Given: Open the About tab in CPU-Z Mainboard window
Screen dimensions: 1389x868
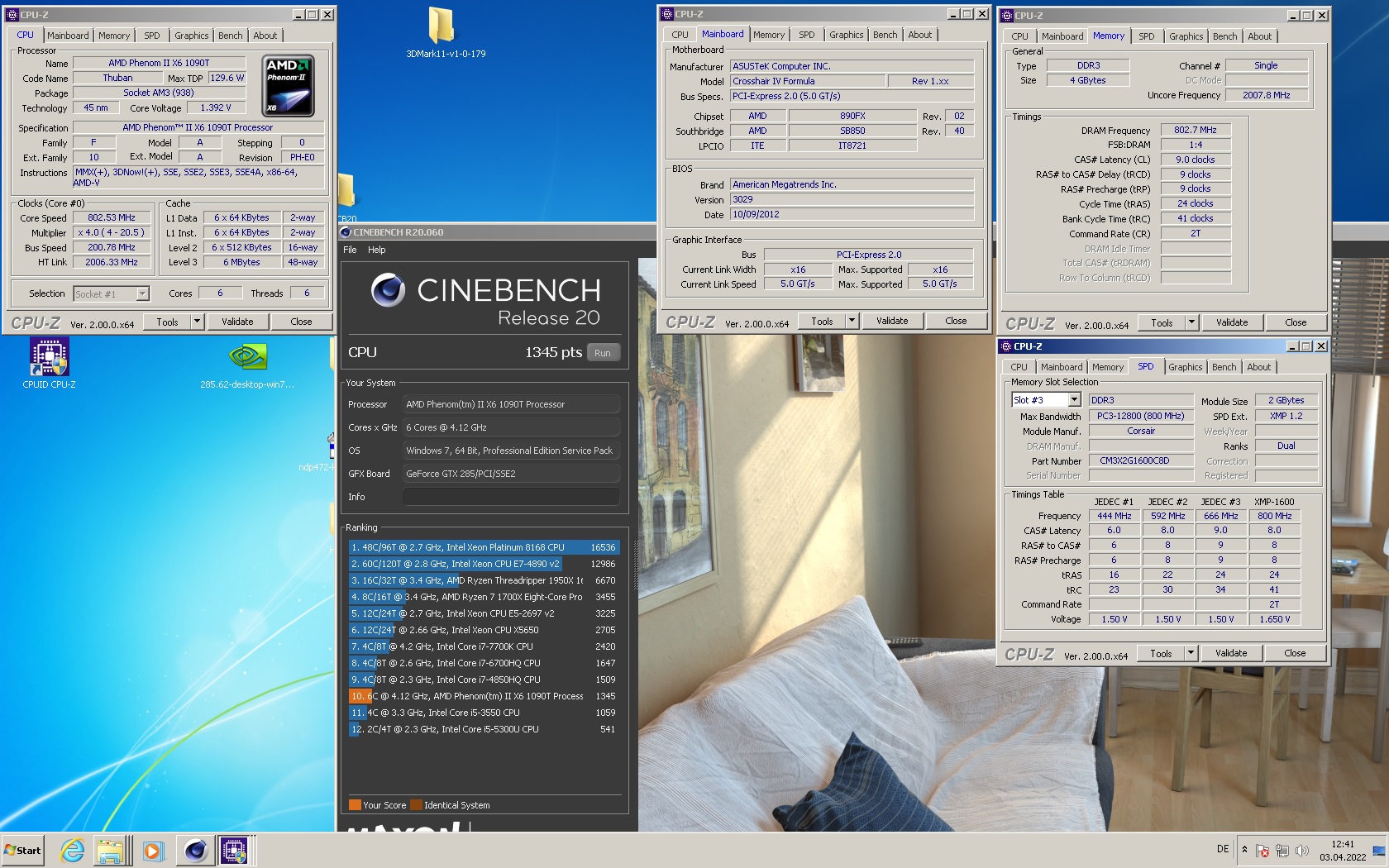Looking at the screenshot, I should pyautogui.click(x=919, y=35).
